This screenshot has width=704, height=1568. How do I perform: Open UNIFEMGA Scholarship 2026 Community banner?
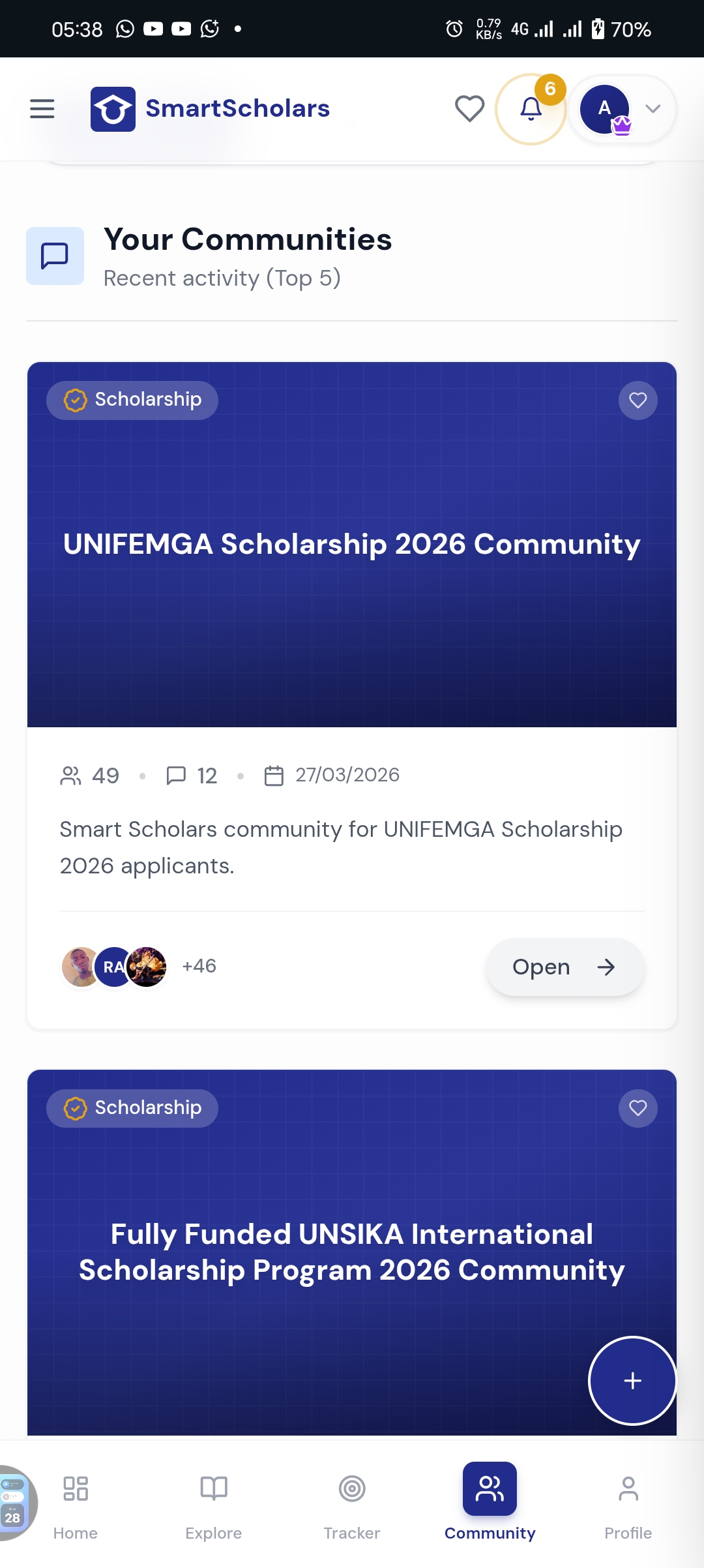click(352, 544)
